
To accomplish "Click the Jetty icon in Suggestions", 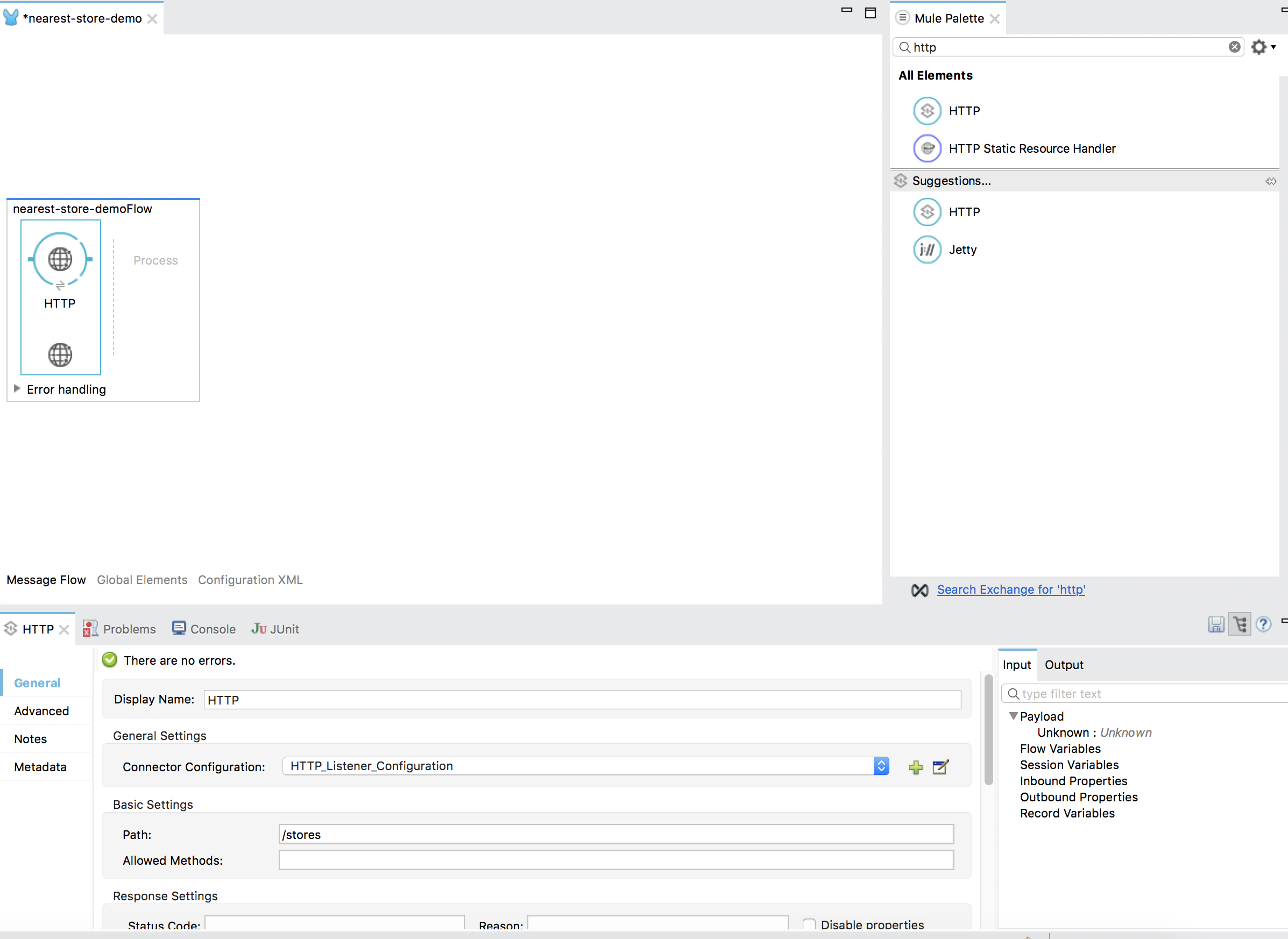I will pyautogui.click(x=927, y=249).
